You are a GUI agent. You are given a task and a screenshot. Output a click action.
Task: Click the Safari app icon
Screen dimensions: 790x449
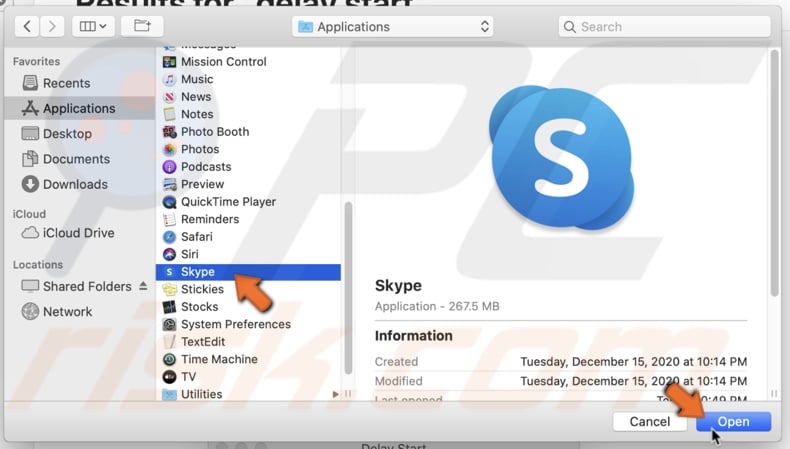pos(169,236)
